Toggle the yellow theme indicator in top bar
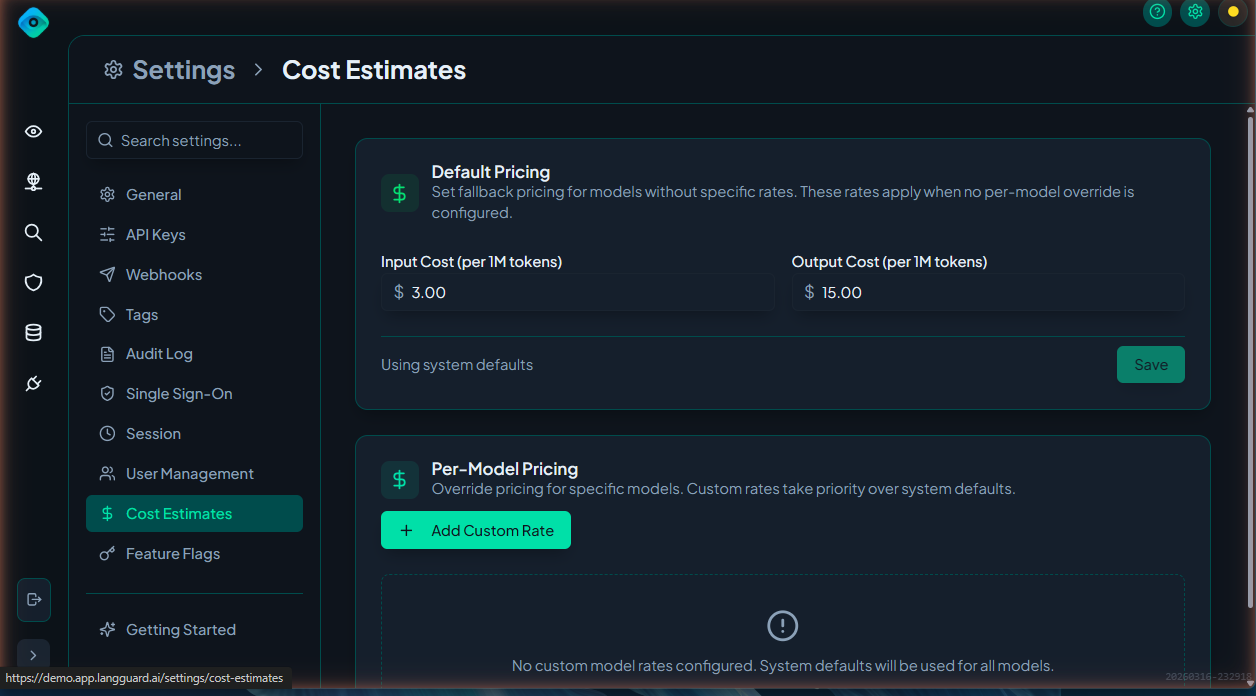 point(1232,12)
